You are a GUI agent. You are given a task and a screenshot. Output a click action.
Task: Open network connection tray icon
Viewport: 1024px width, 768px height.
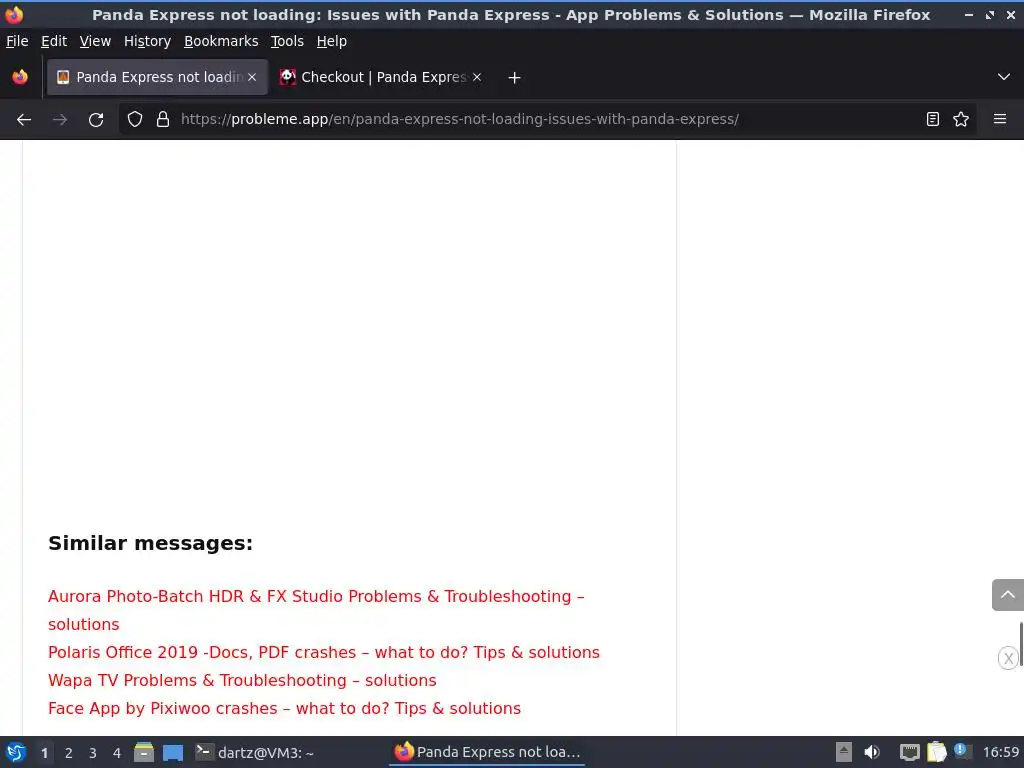point(909,752)
